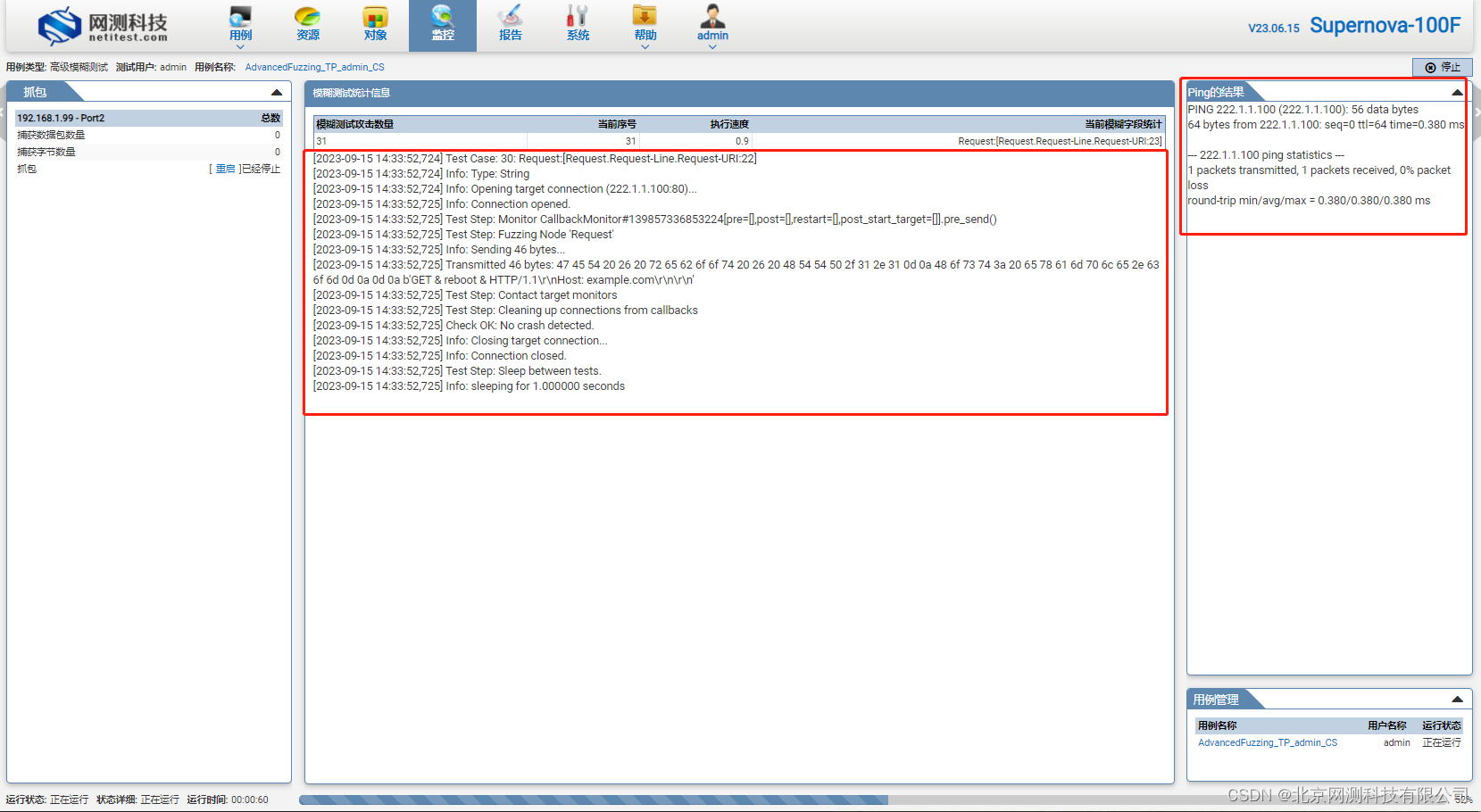
Task: Click ping statistics '0% packet loss' line
Action: point(1319,178)
